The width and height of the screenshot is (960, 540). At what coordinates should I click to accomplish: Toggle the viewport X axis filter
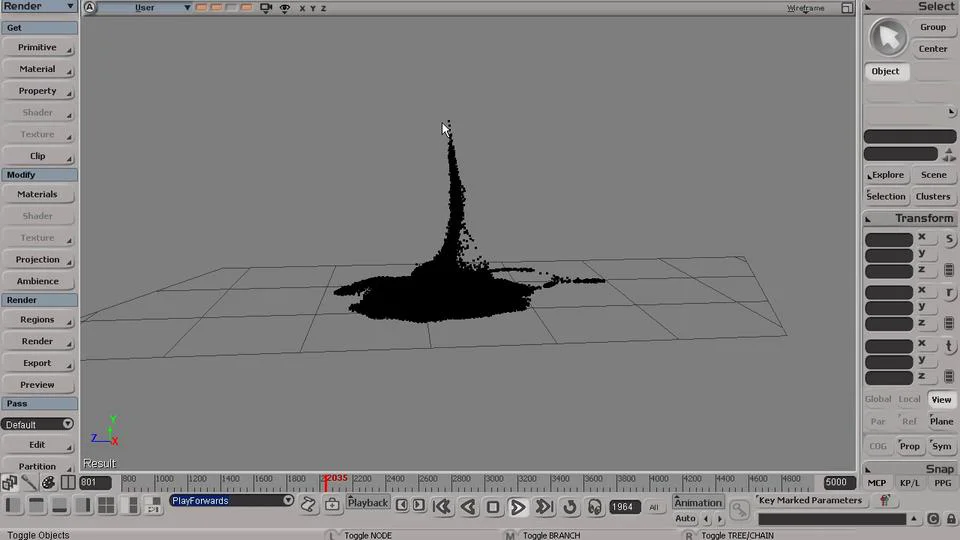tap(302, 8)
